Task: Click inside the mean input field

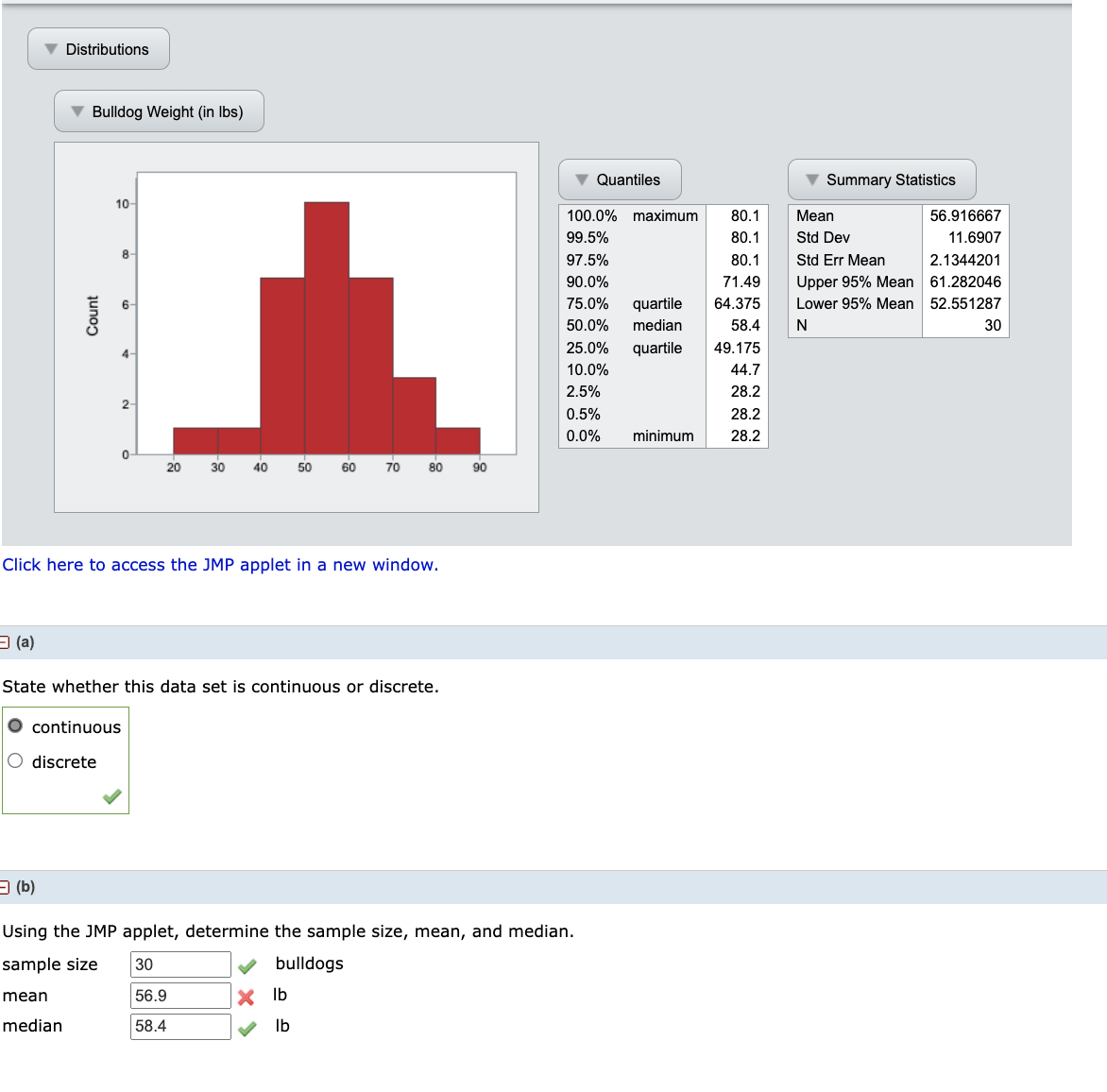Action: pyautogui.click(x=179, y=996)
